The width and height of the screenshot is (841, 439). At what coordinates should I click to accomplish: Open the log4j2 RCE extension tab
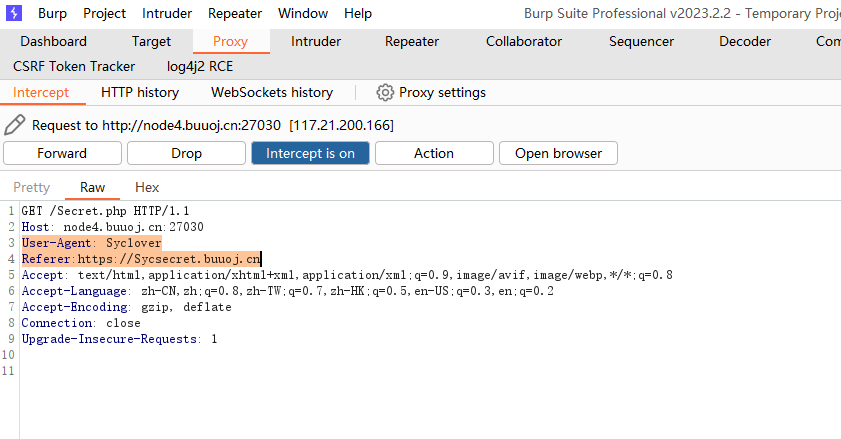200,67
